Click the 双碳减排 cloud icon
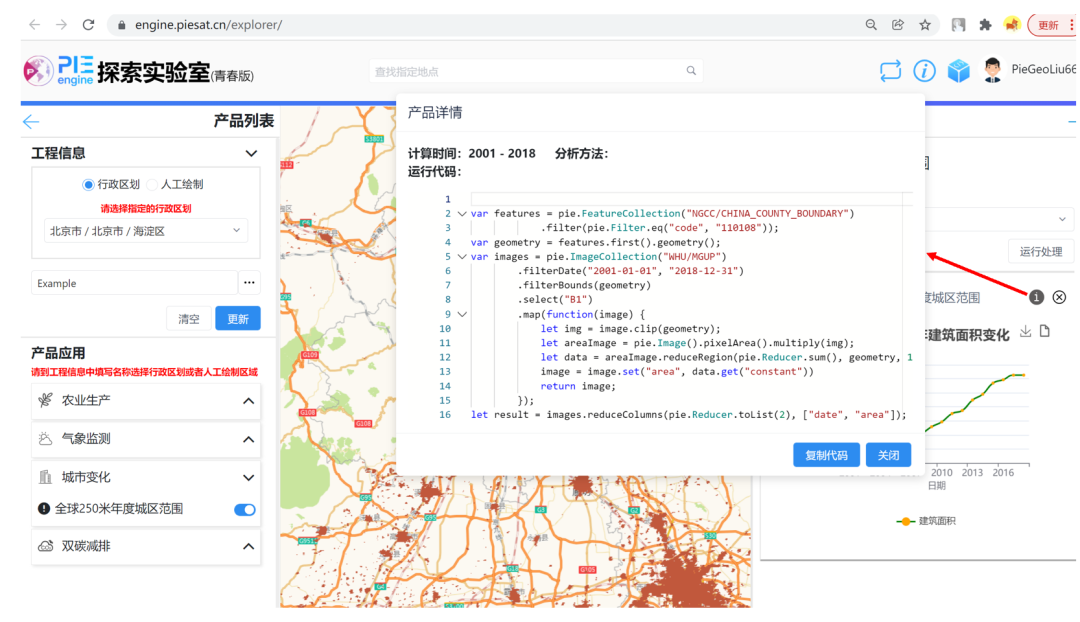Image resolution: width=1080 pixels, height=622 pixels. click(x=45, y=546)
